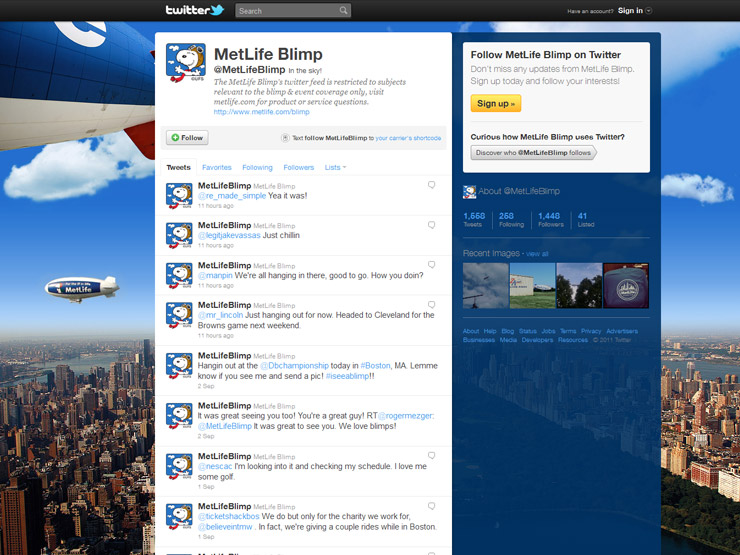Click reply bubble on 'Just chillin' tweet
The height and width of the screenshot is (555, 740).
click(431, 225)
